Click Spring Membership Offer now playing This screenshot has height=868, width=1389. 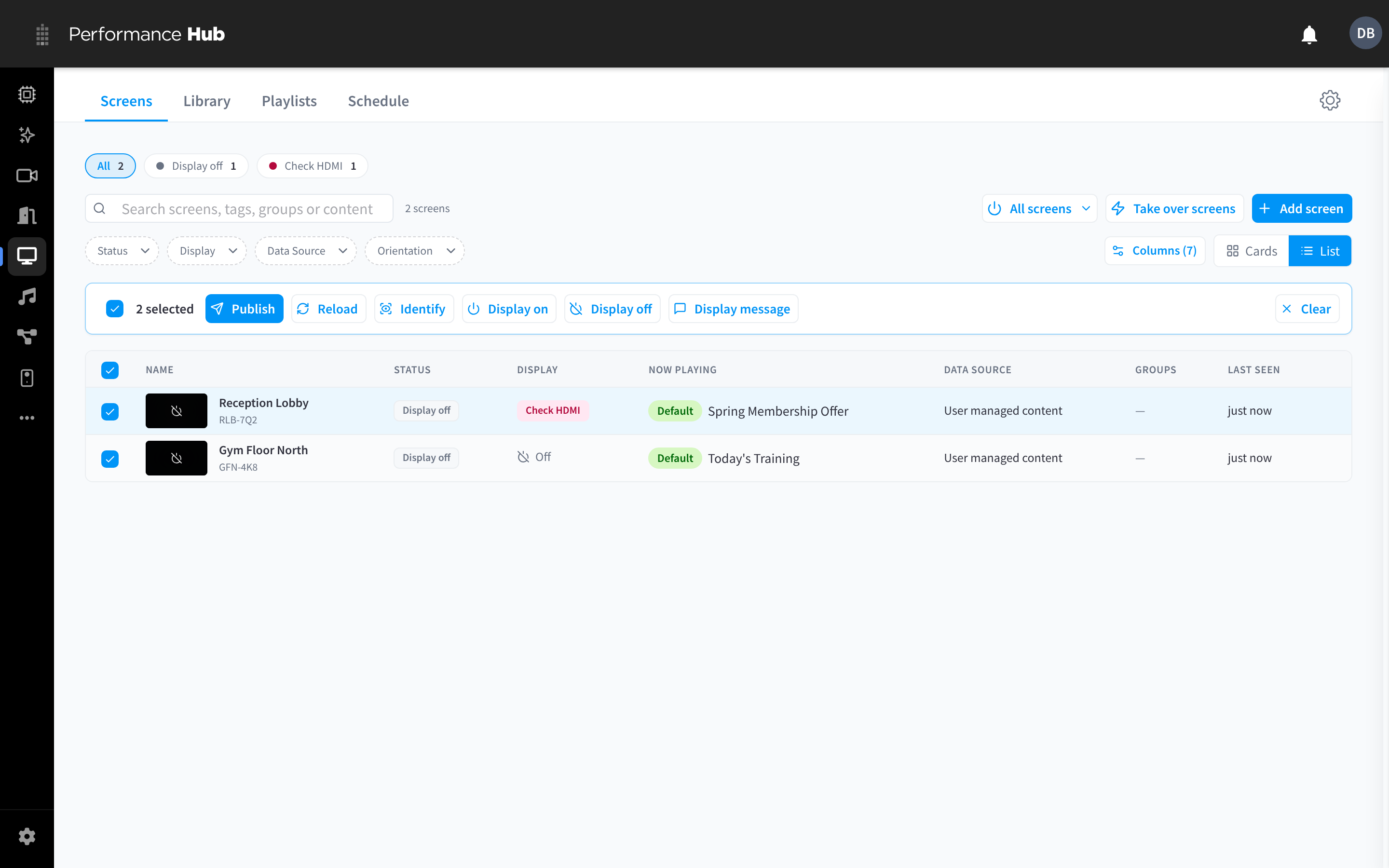778,411
